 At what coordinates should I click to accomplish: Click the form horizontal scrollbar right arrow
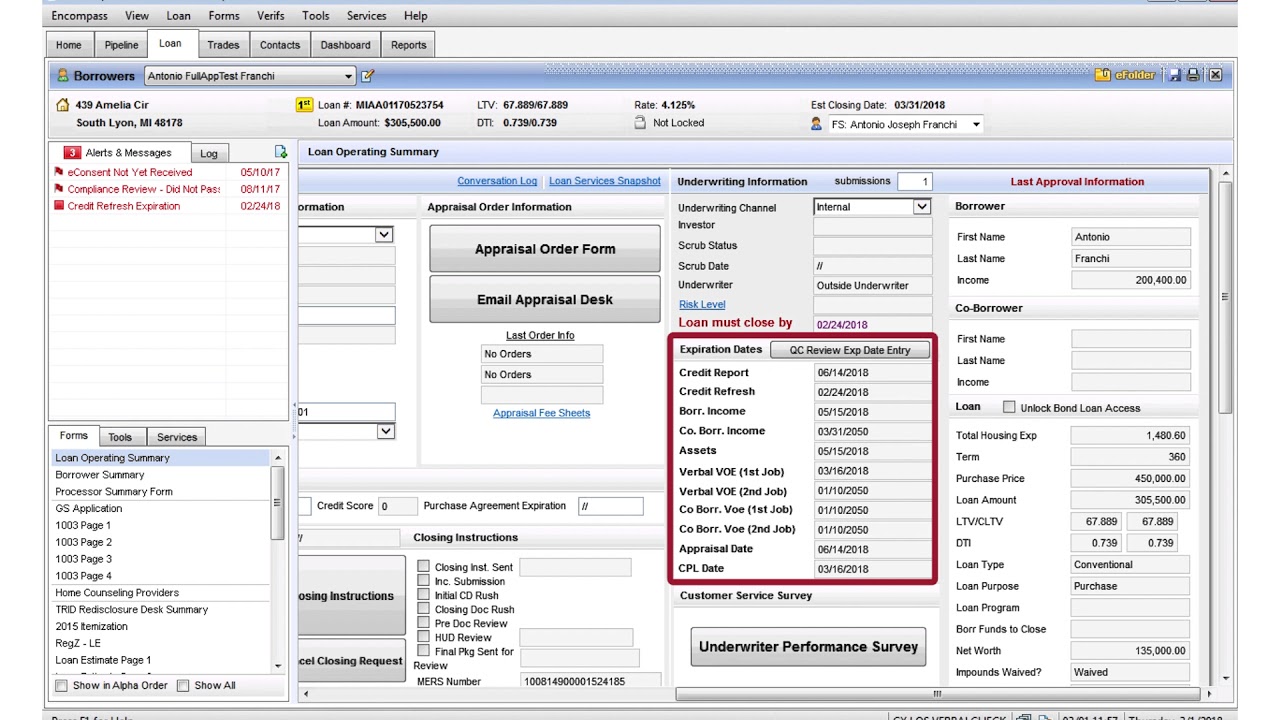[1209, 694]
